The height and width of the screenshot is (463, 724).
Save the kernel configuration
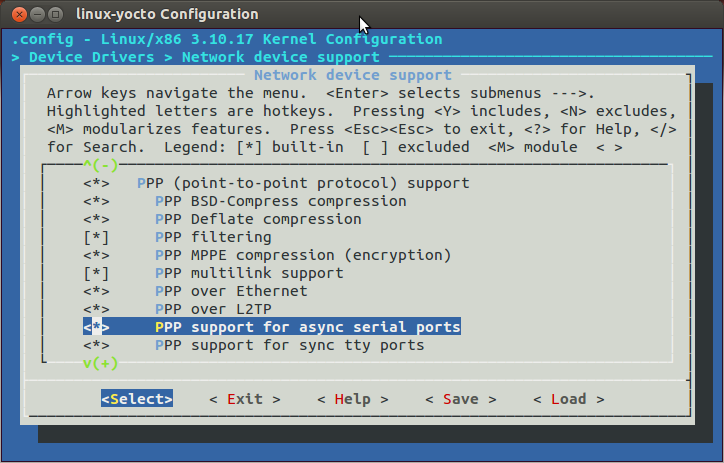point(460,399)
